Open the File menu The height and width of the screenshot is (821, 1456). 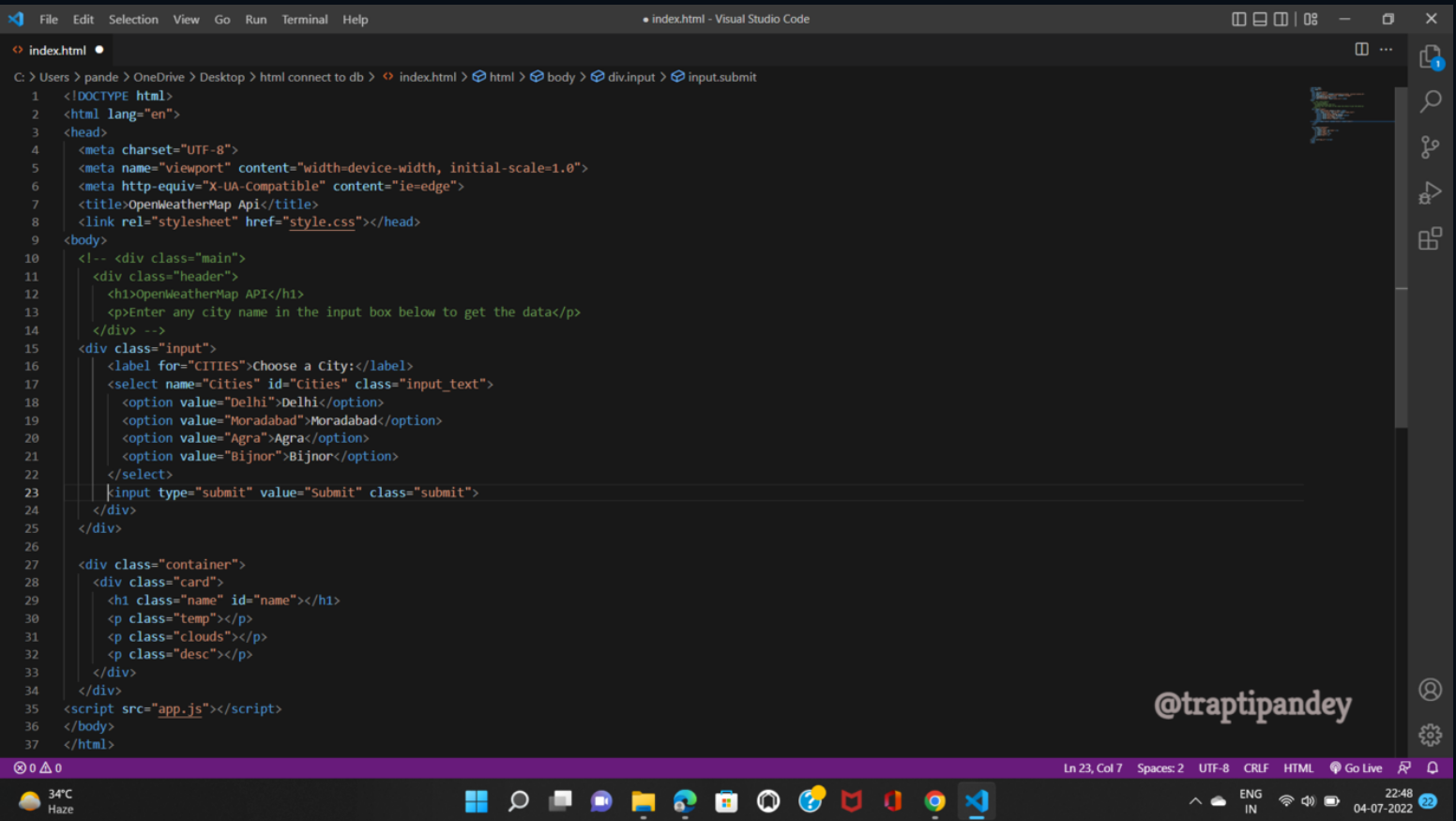(49, 19)
